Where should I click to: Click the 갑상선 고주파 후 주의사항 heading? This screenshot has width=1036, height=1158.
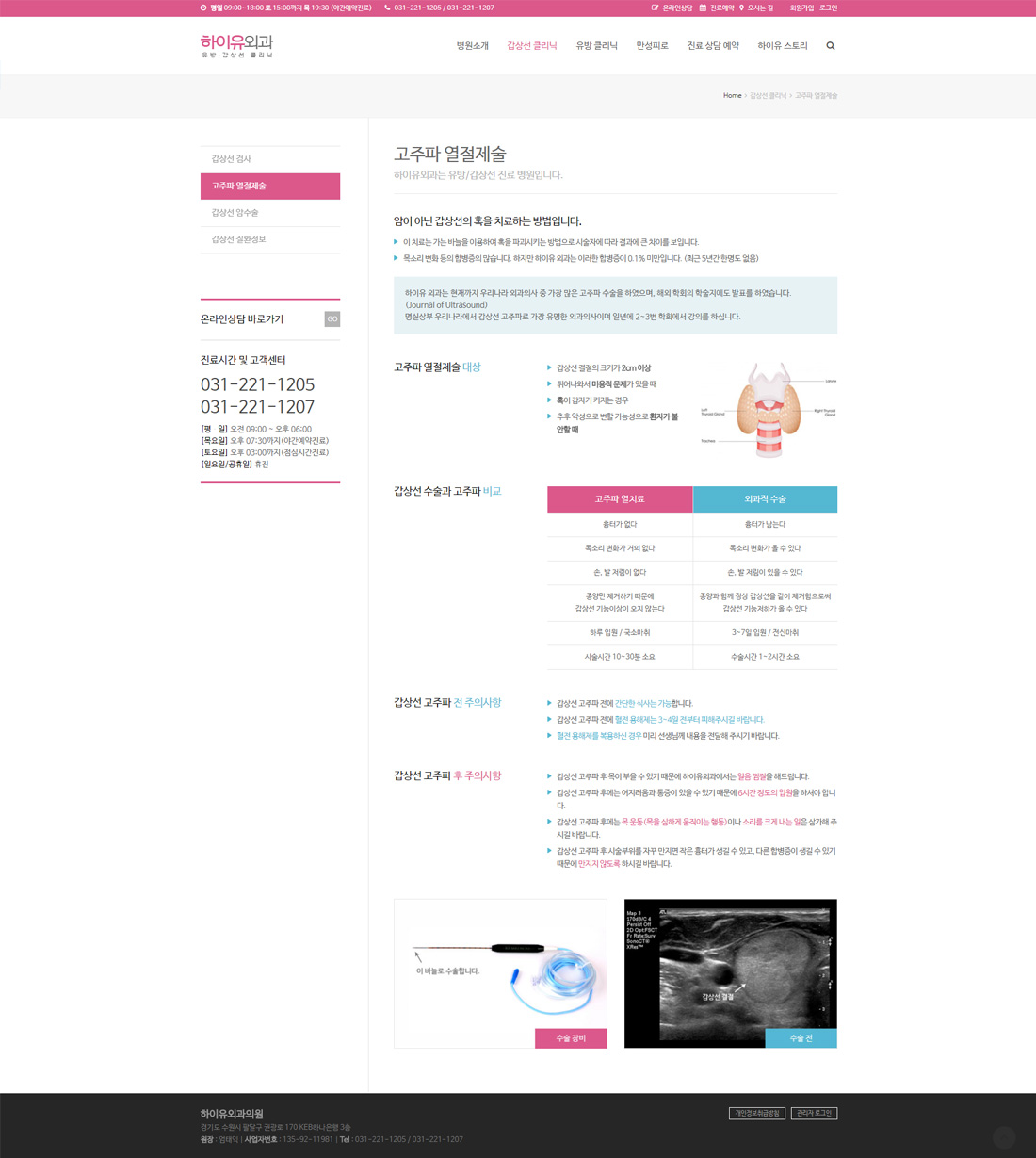[x=447, y=776]
